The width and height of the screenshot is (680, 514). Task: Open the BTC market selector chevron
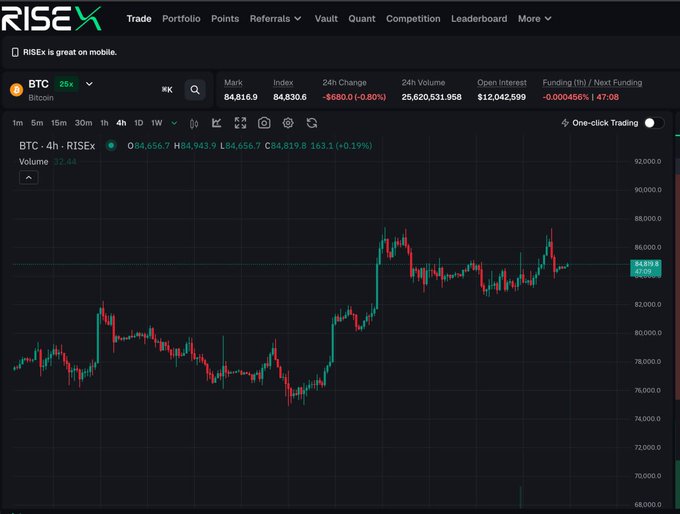click(x=89, y=84)
